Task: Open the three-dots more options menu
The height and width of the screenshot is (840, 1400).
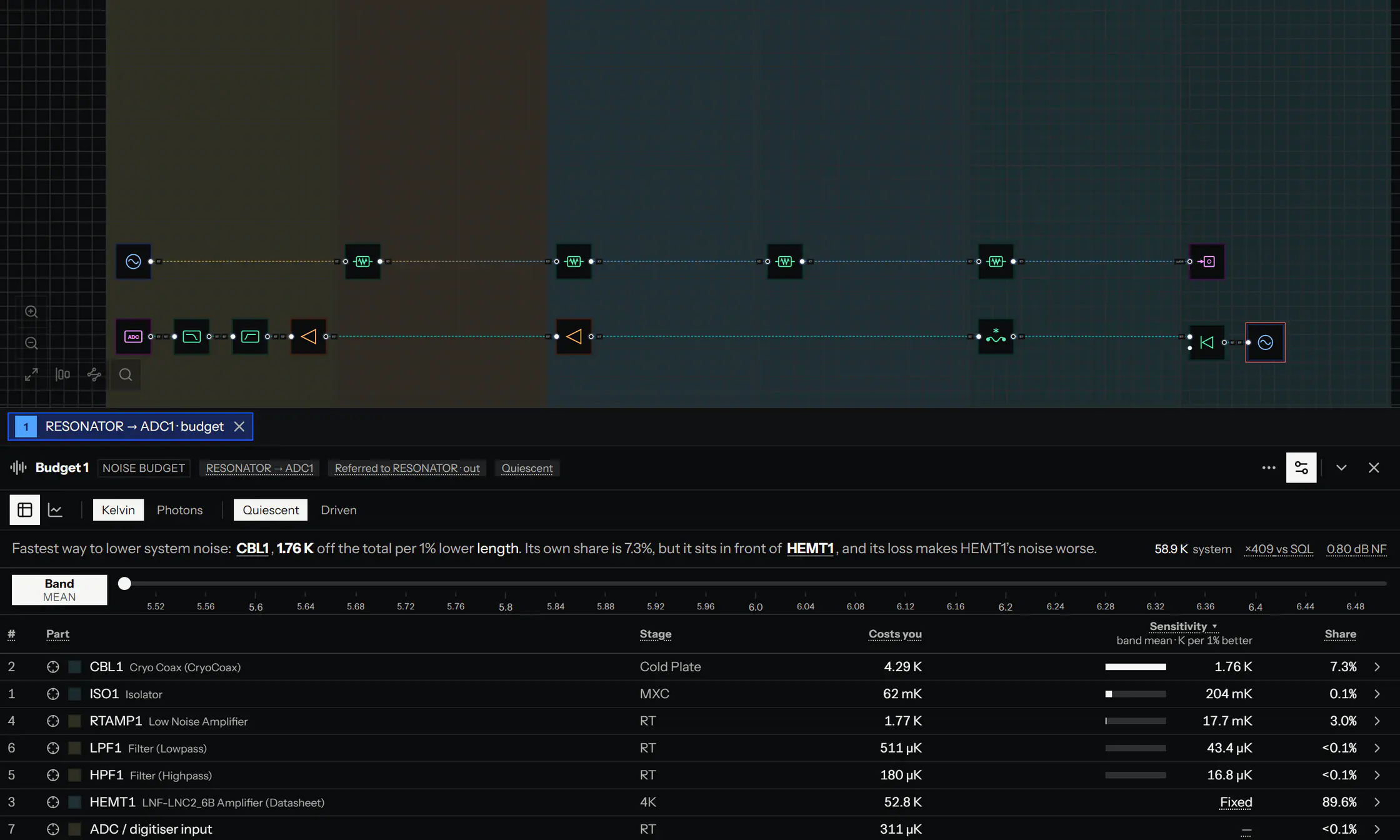Action: (x=1269, y=467)
